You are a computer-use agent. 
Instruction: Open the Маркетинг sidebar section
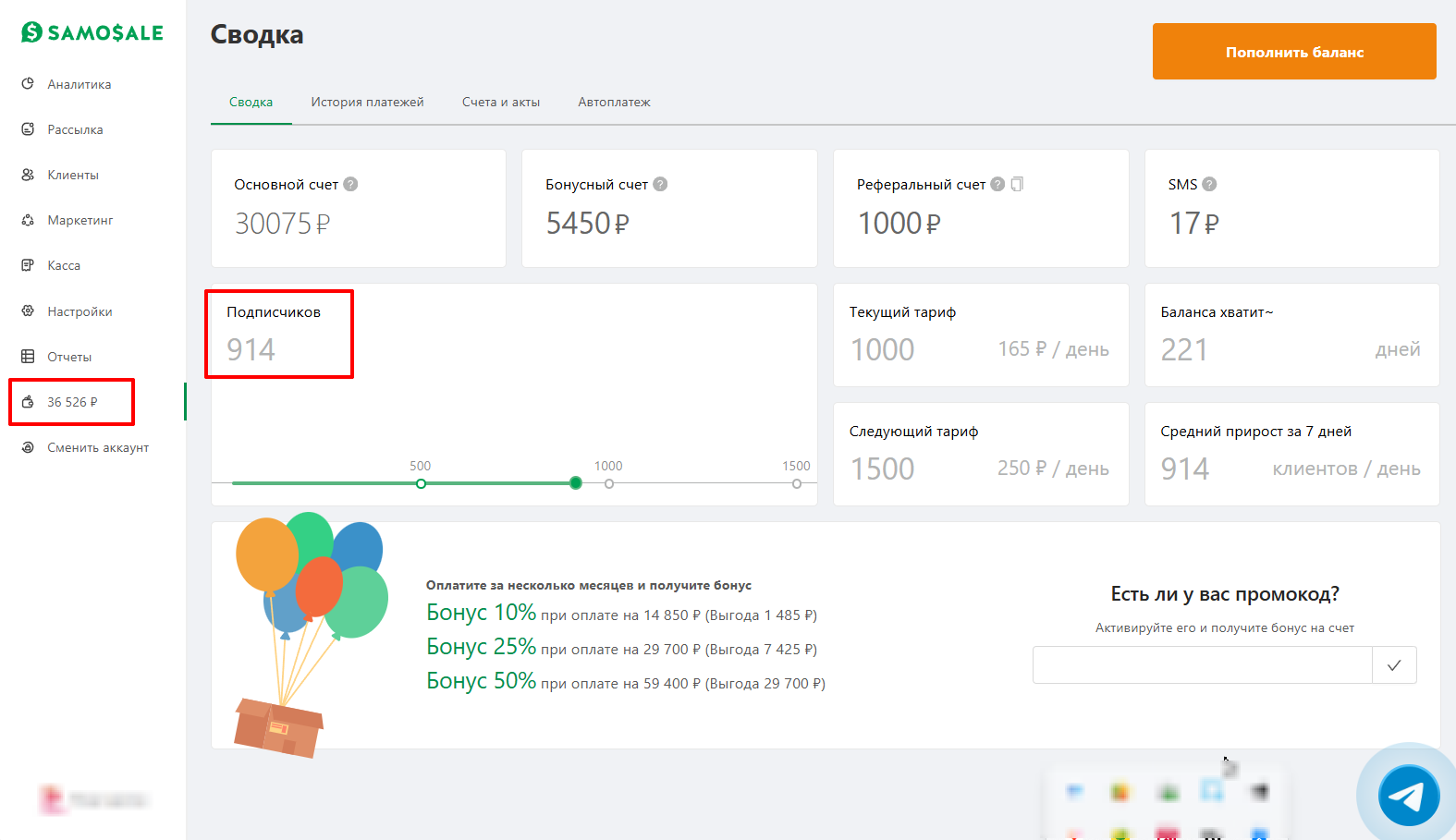coord(80,220)
